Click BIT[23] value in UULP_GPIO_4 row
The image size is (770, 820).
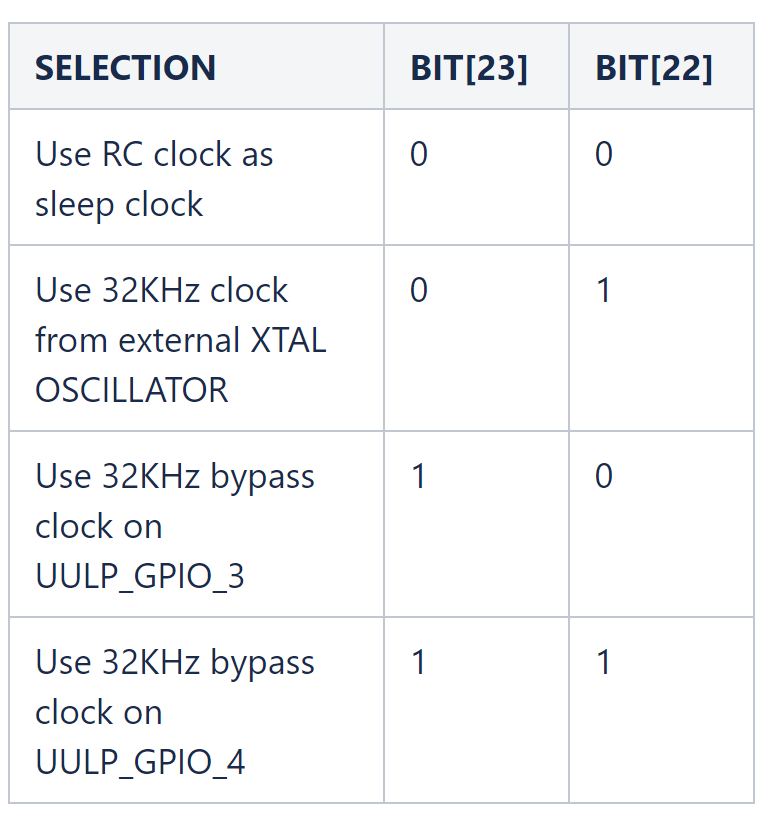[419, 663]
